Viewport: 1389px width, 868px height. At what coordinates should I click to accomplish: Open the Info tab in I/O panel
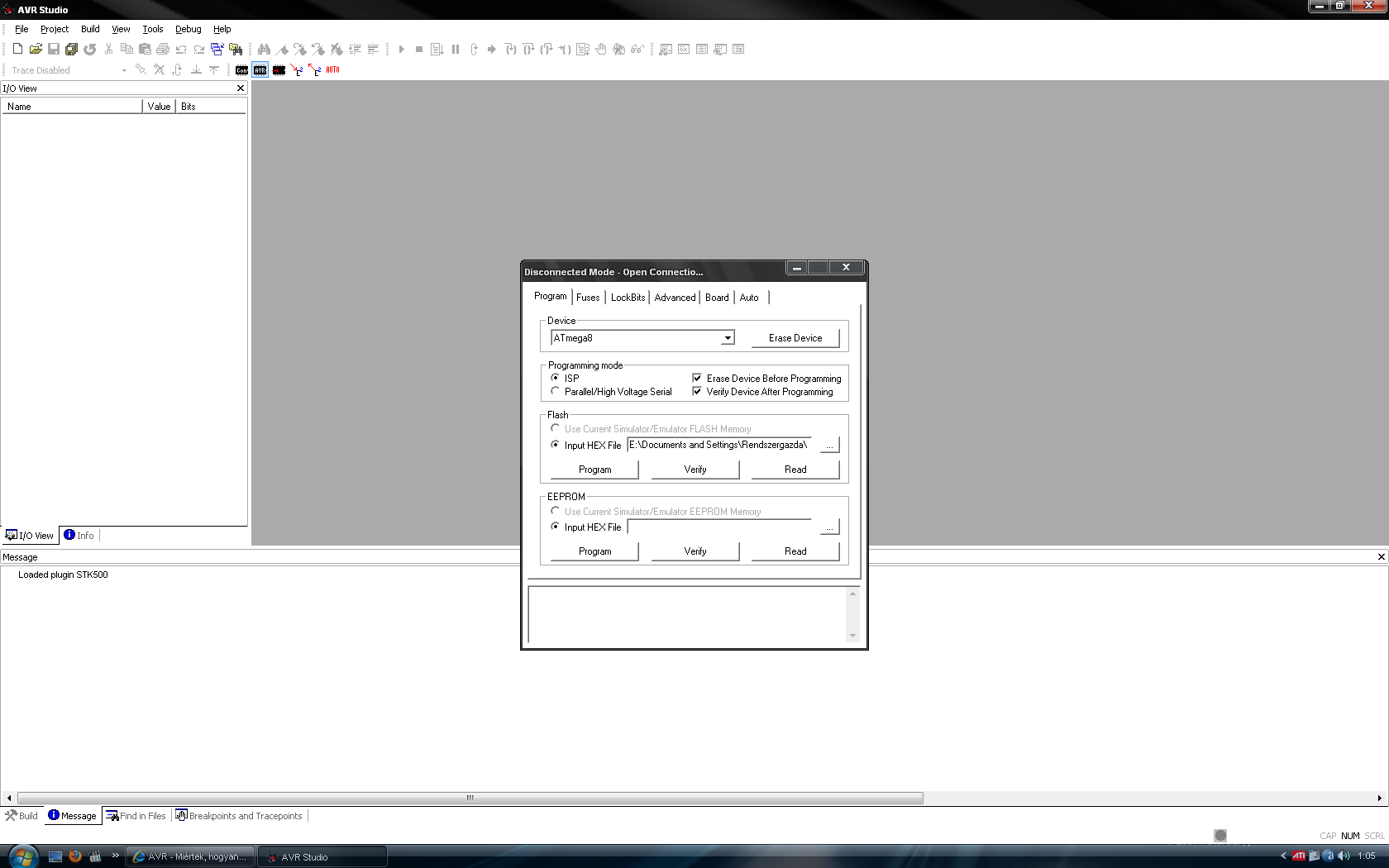pyautogui.click(x=79, y=536)
